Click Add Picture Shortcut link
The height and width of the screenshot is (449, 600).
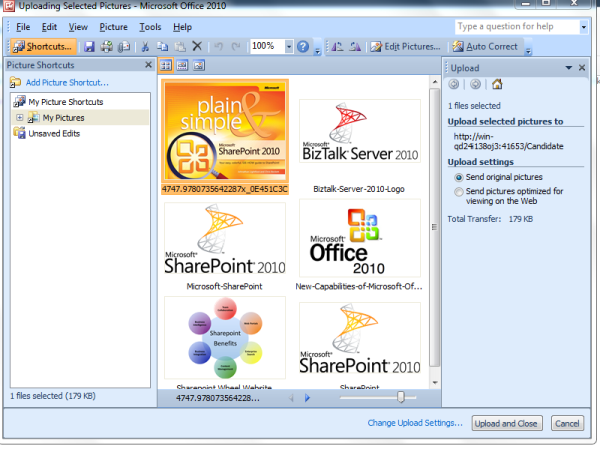(x=67, y=83)
